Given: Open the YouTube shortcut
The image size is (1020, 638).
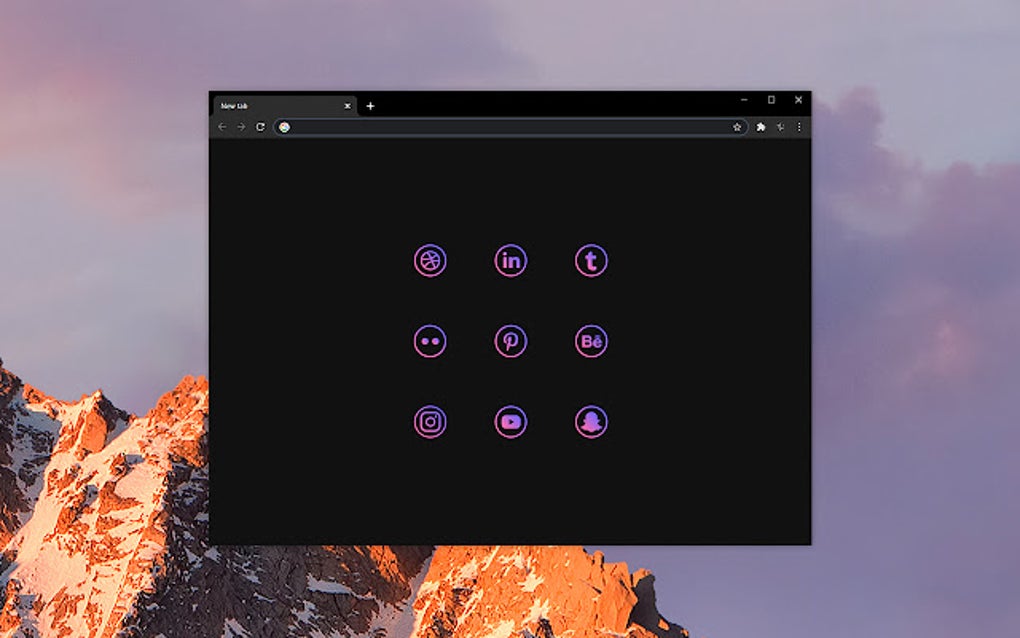Looking at the screenshot, I should [510, 422].
